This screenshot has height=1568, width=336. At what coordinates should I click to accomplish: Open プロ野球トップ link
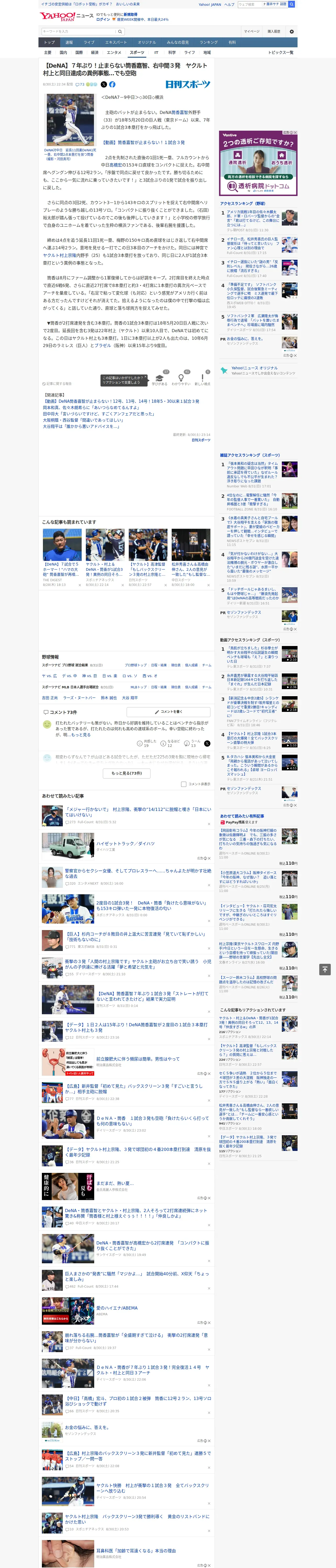coord(135,665)
